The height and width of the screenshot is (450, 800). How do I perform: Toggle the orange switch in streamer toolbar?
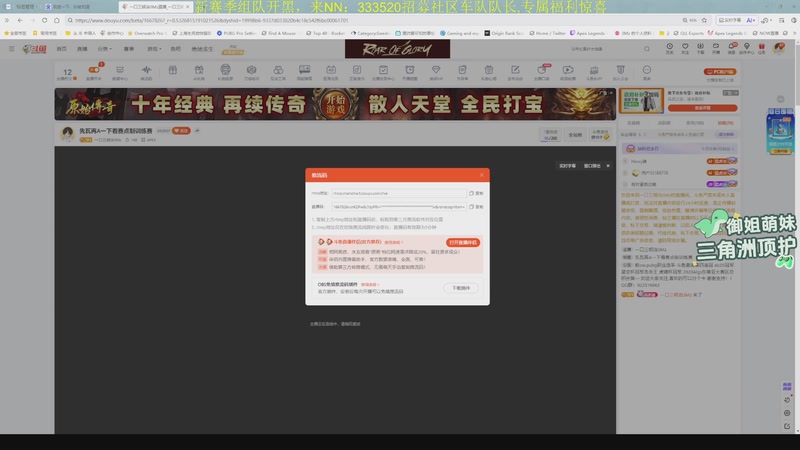point(94,70)
